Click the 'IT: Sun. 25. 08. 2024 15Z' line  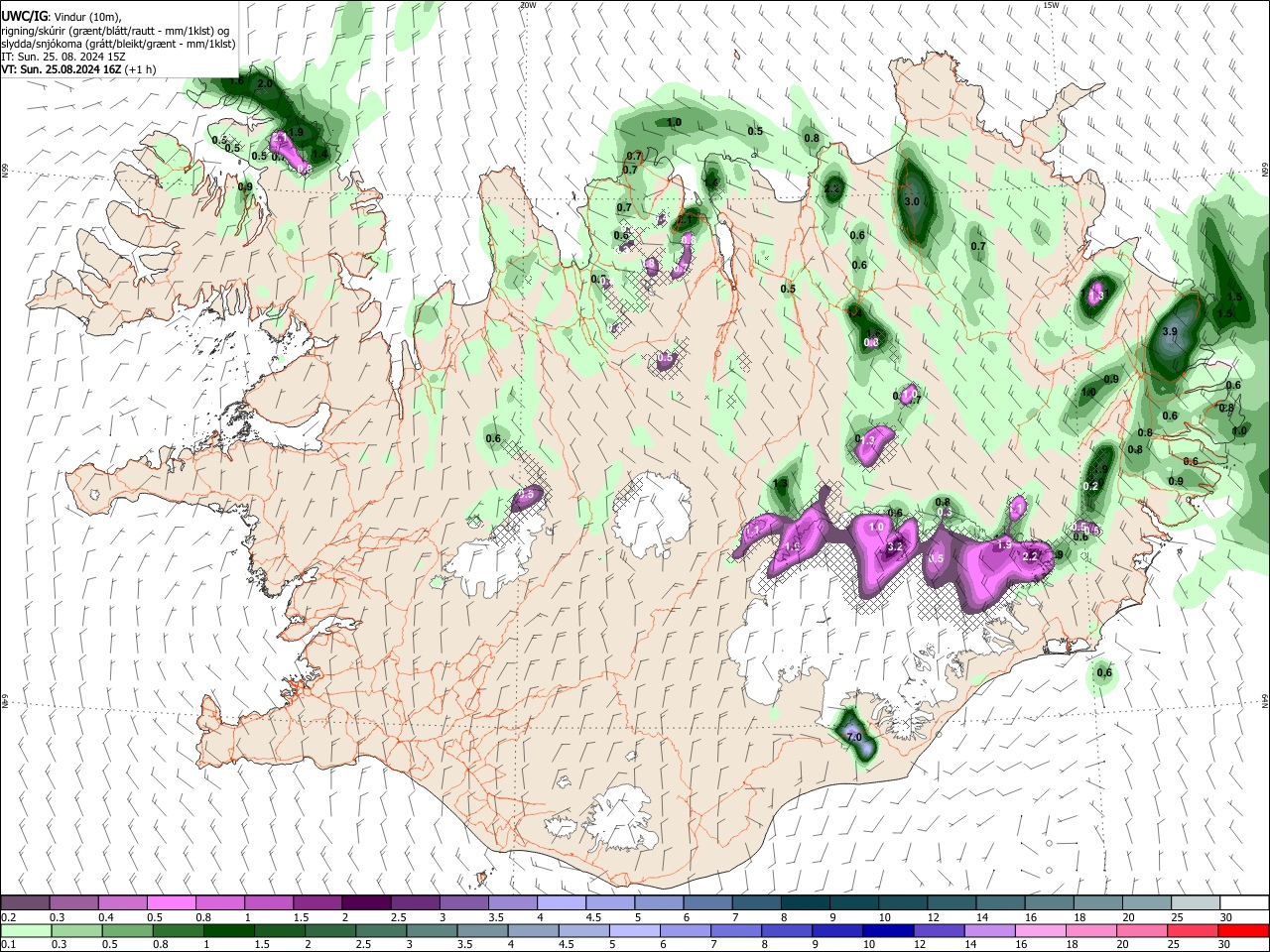63,57
